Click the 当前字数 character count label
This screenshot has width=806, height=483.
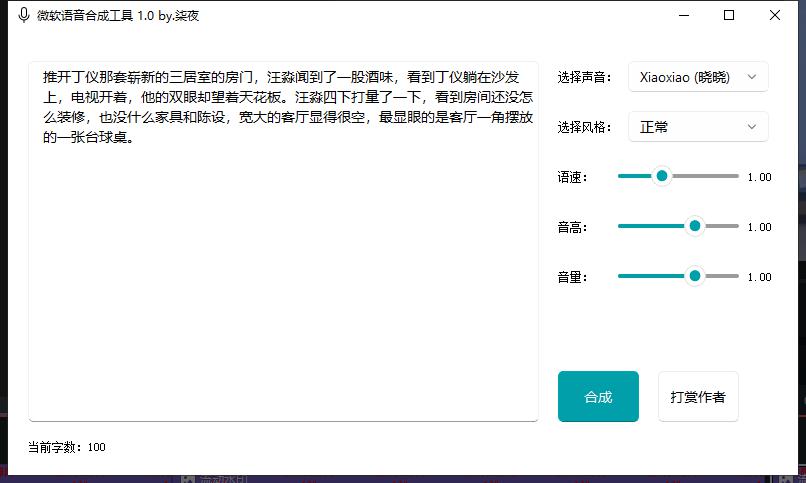coord(66,447)
